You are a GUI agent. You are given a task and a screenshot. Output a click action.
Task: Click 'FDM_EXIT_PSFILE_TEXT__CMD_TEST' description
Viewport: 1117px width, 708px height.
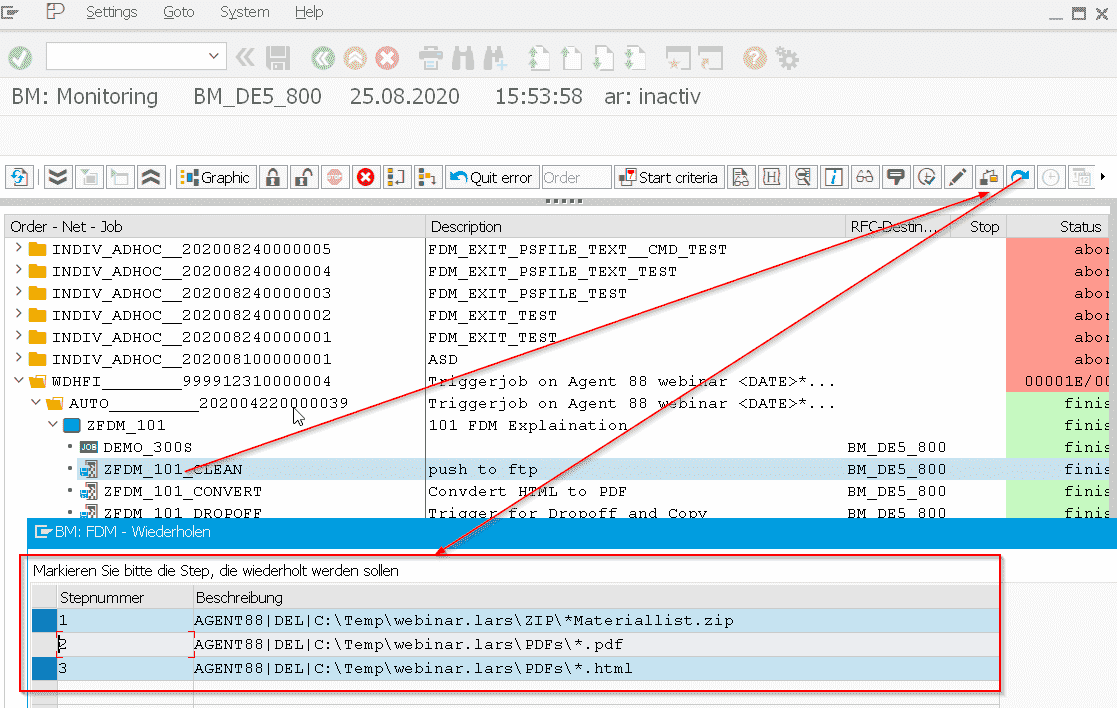[x=578, y=249]
